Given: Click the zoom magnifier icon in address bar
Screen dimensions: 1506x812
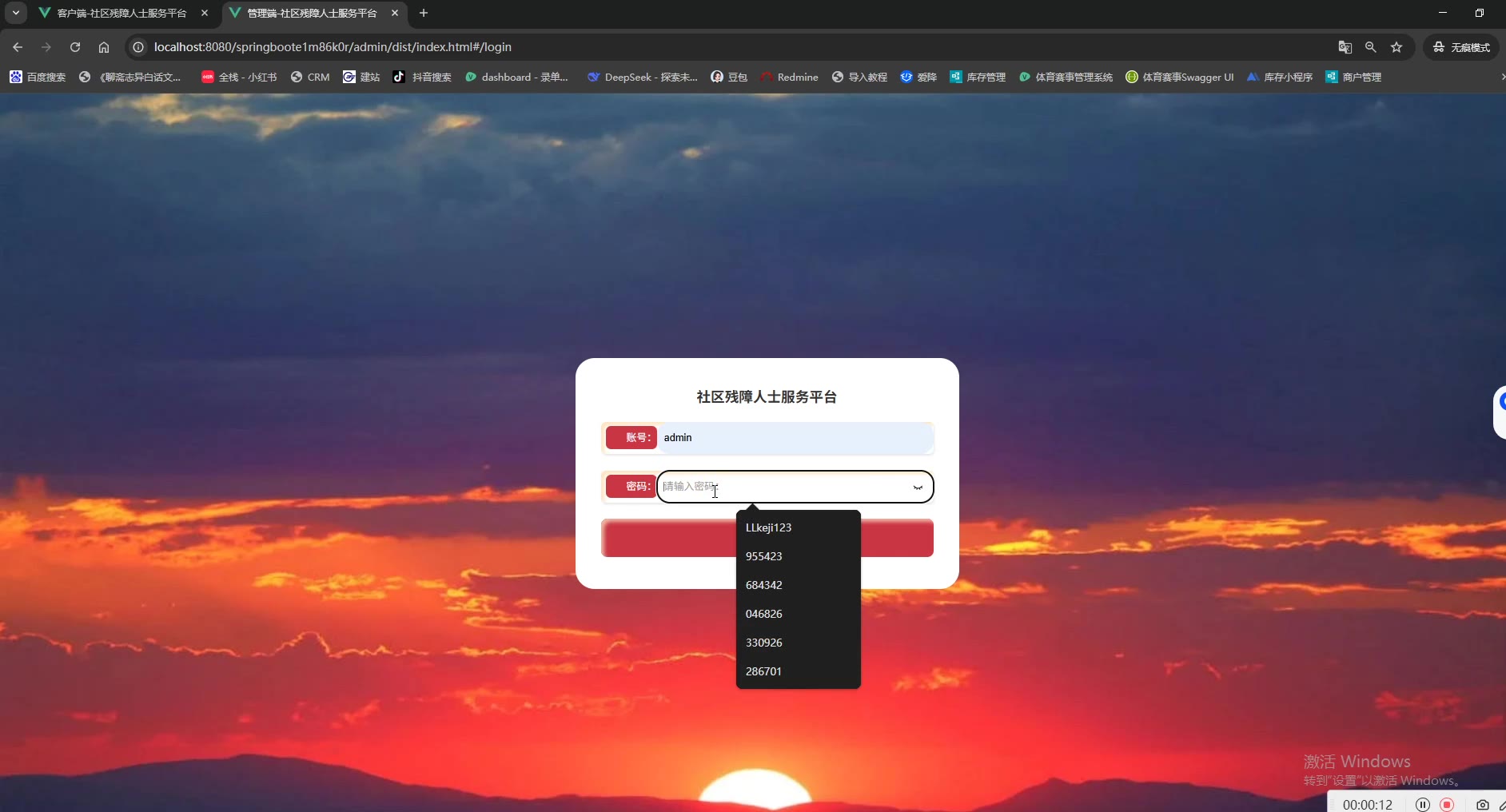Looking at the screenshot, I should (1371, 47).
